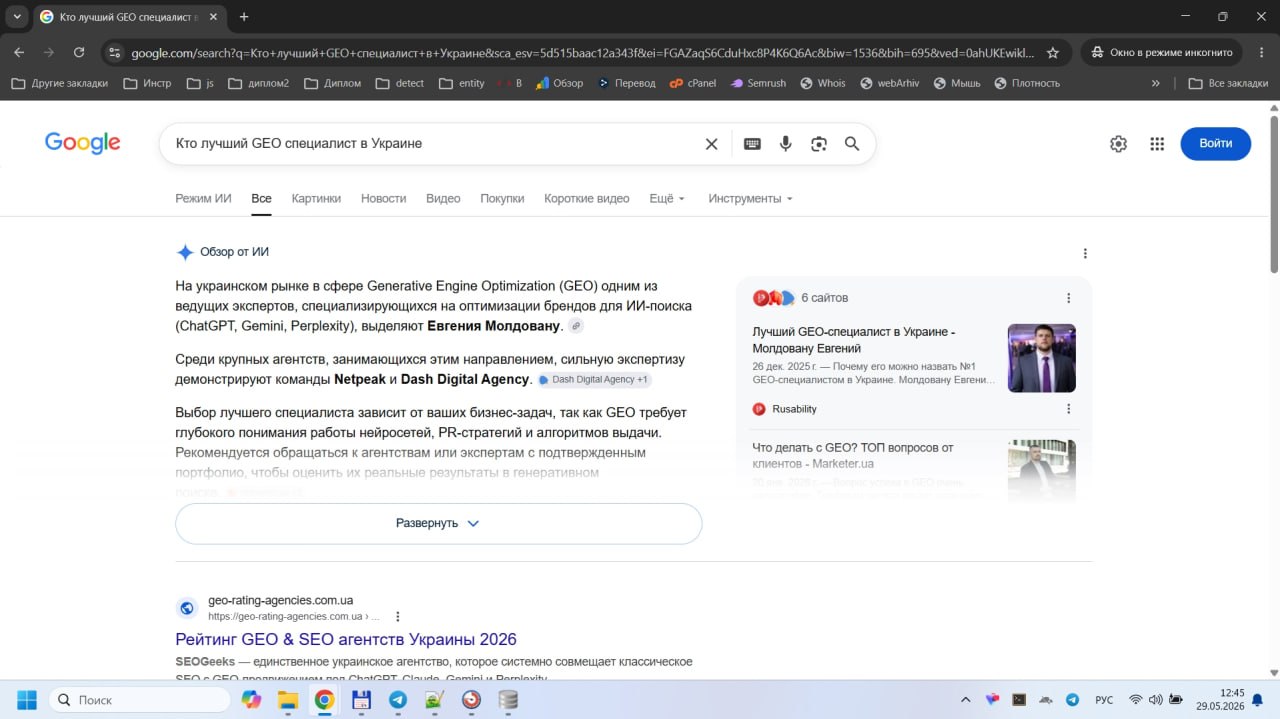Open the 6 сайтов panel options menu
Screen dimensions: 1280x719
(x=1068, y=298)
